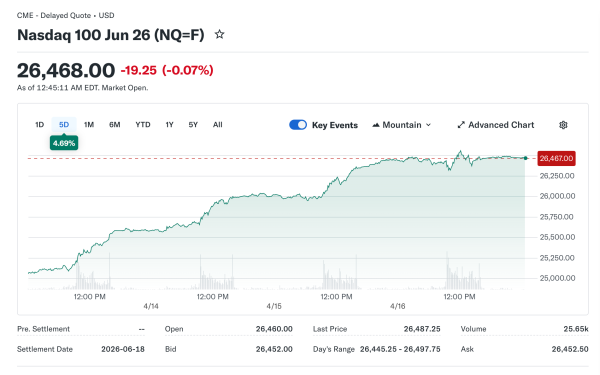Open the Advanced Chart link

click(496, 125)
